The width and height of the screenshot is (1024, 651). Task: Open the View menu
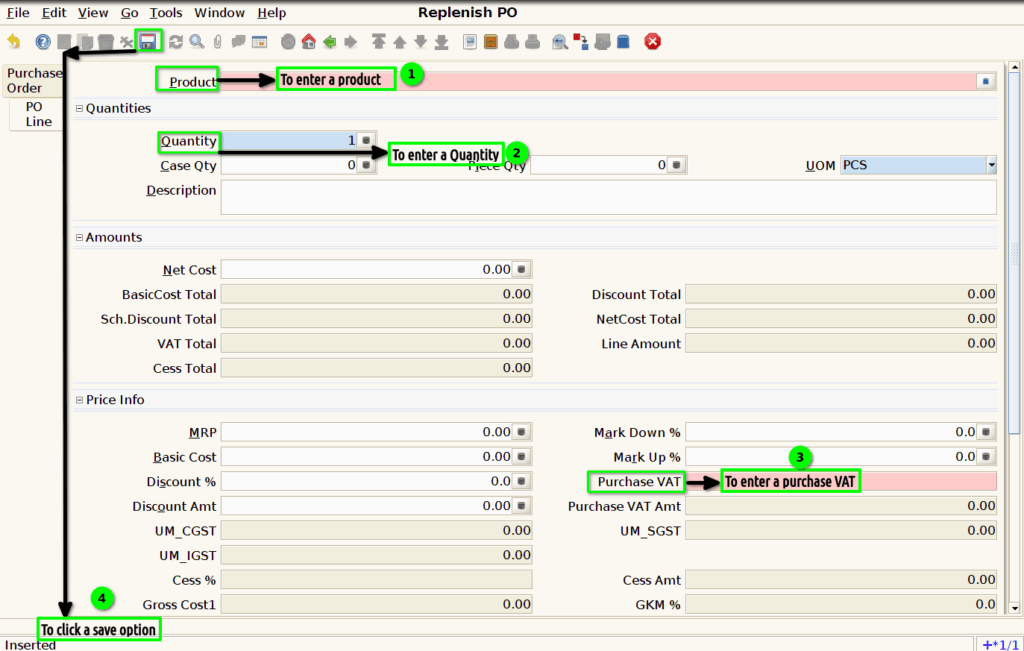tap(93, 12)
